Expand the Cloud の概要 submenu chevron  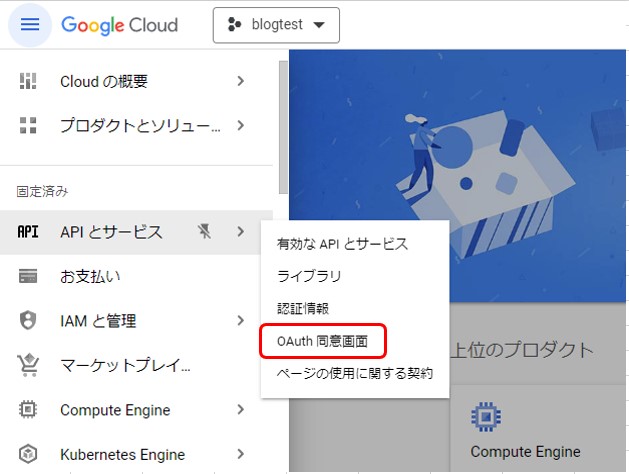click(240, 81)
